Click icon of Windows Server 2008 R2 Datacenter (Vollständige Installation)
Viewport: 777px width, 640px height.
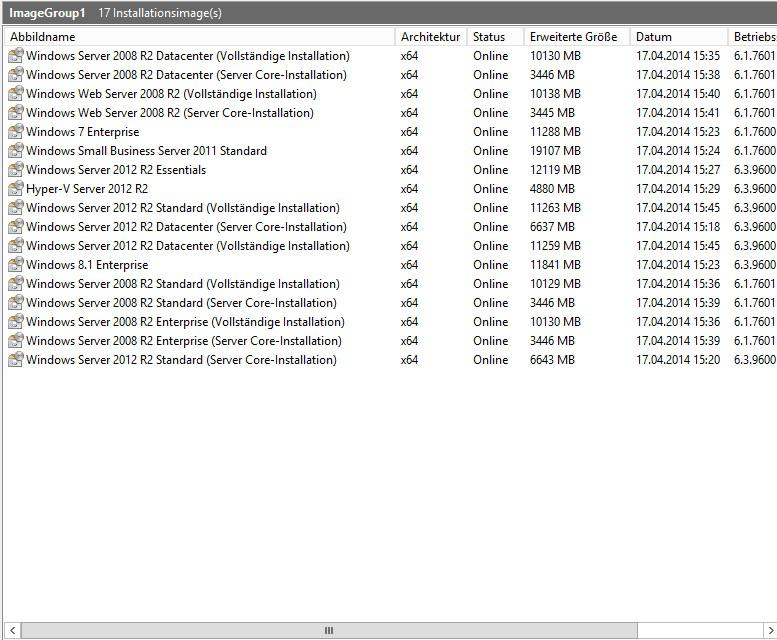point(16,55)
